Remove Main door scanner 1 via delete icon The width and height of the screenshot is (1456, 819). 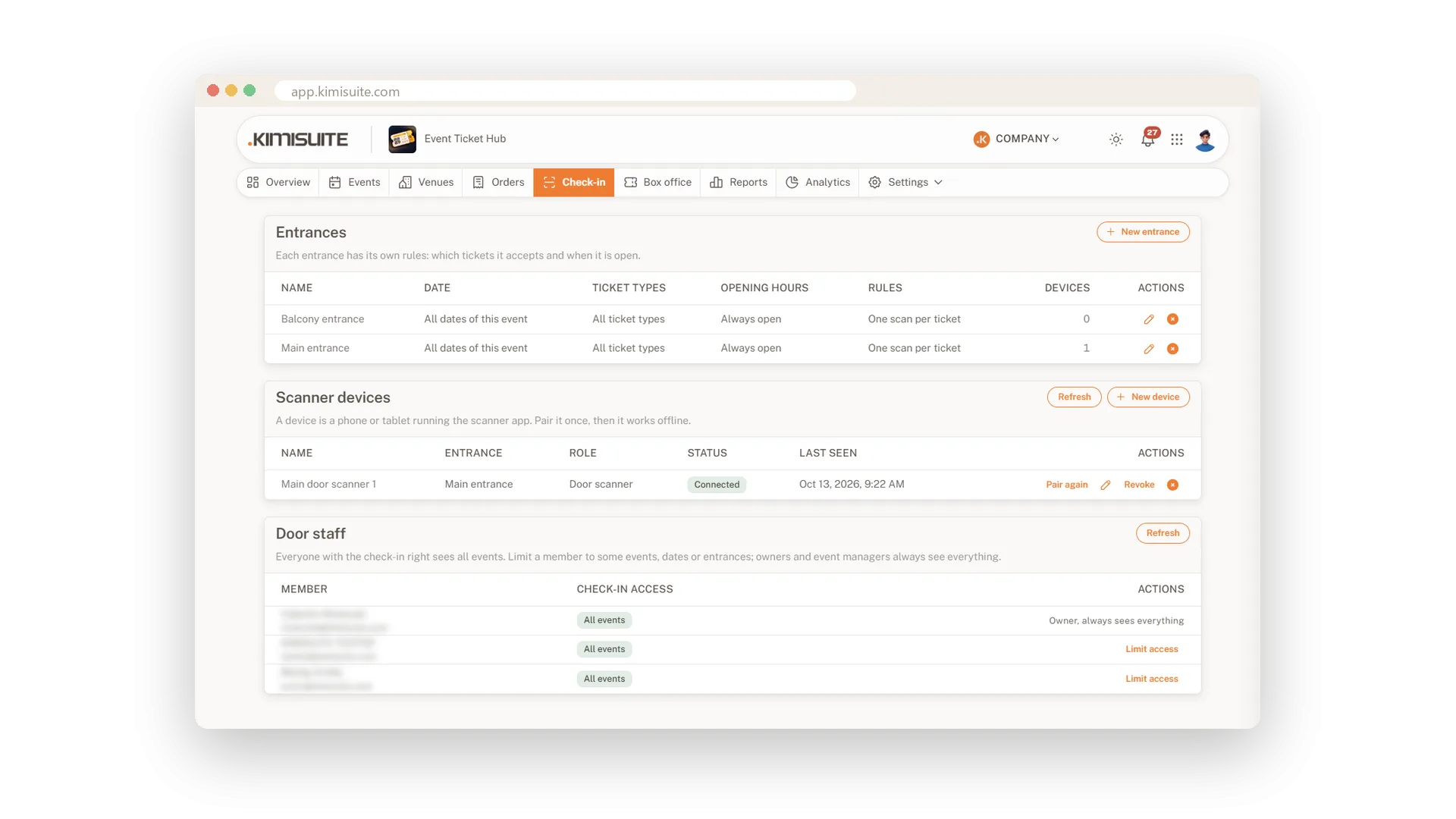pyautogui.click(x=1172, y=485)
